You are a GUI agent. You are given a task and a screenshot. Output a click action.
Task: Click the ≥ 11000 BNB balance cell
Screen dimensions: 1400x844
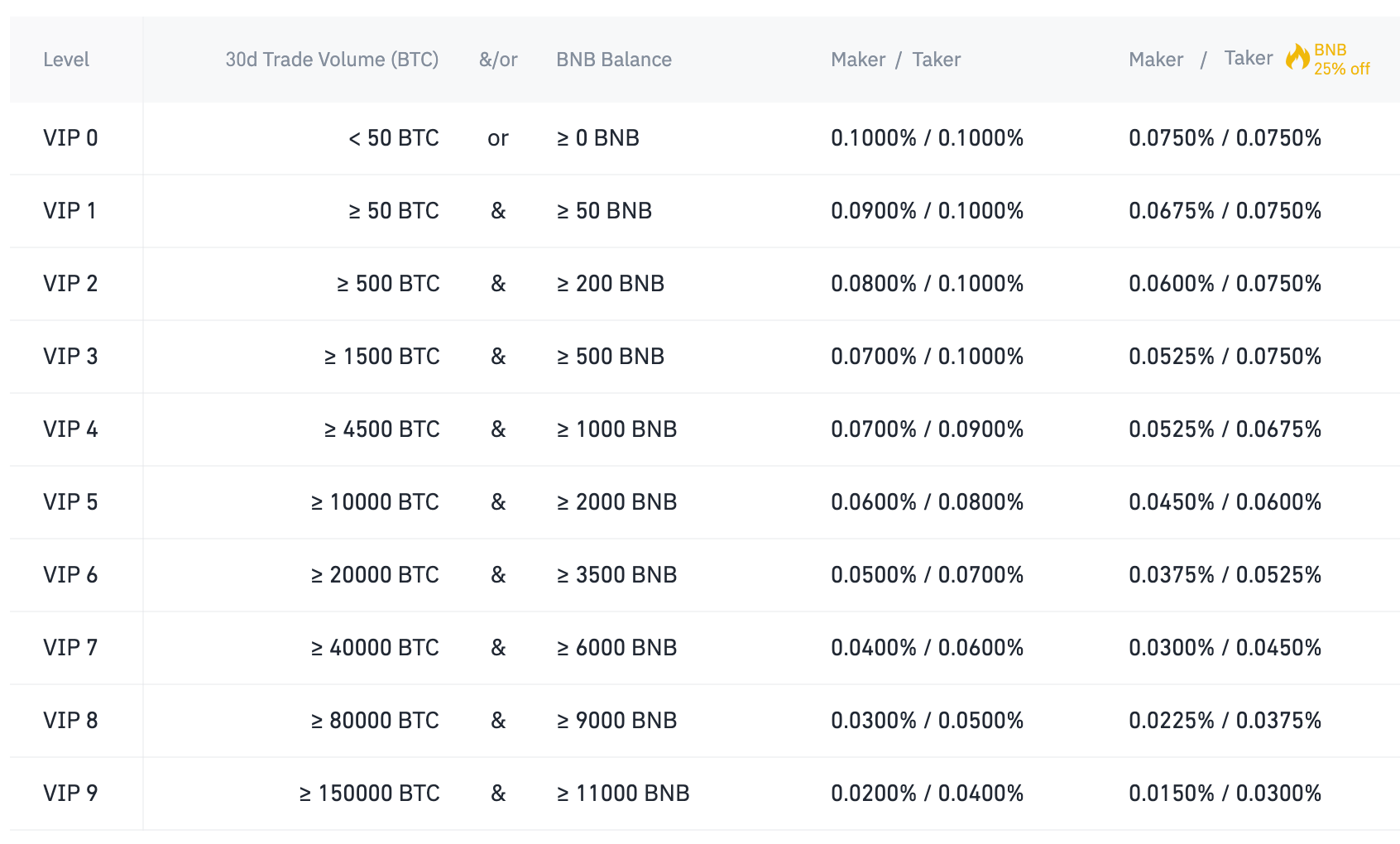623,794
